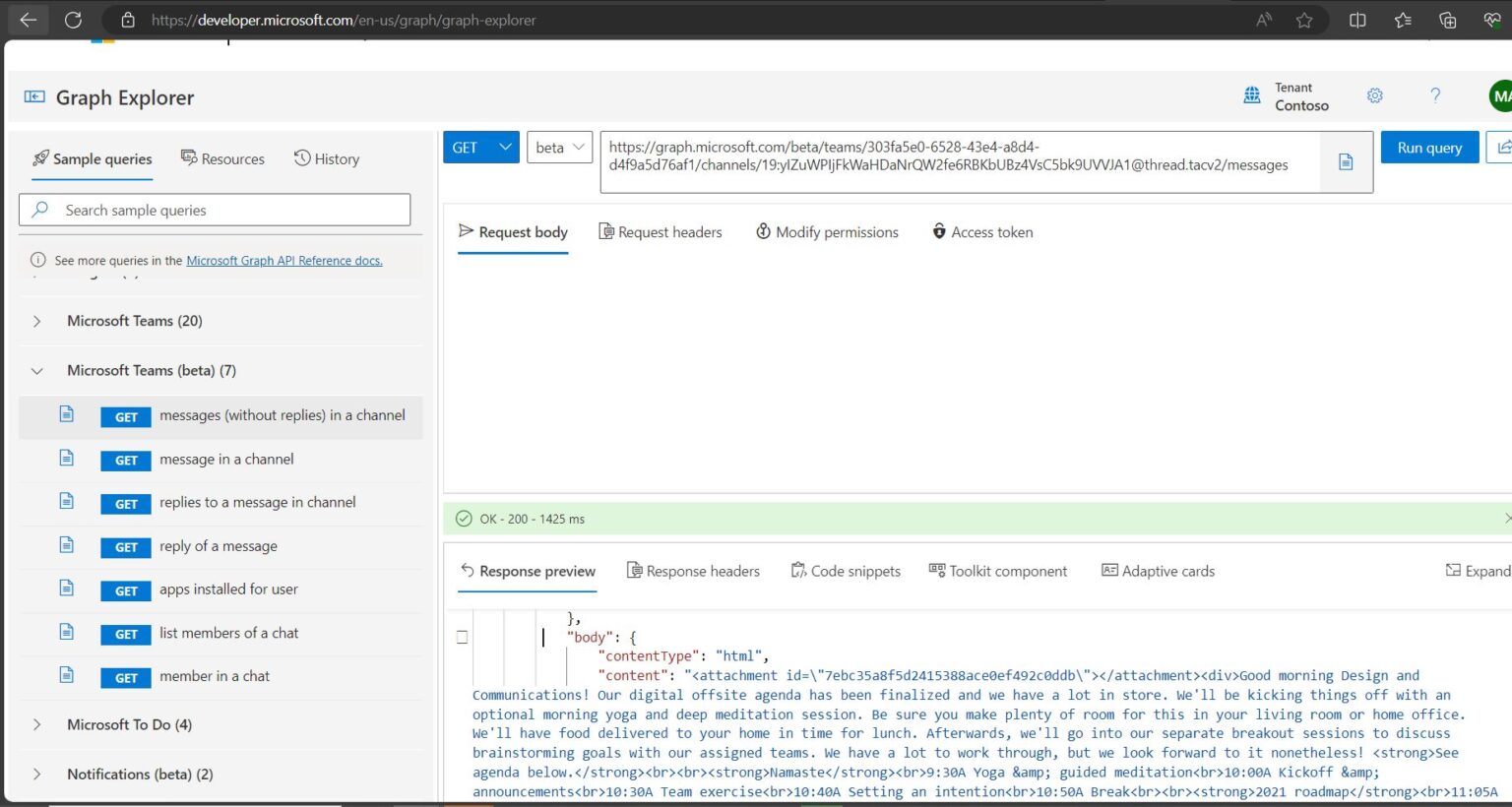The image size is (1512, 807).
Task: Select the Response preview tab
Action: coord(528,571)
